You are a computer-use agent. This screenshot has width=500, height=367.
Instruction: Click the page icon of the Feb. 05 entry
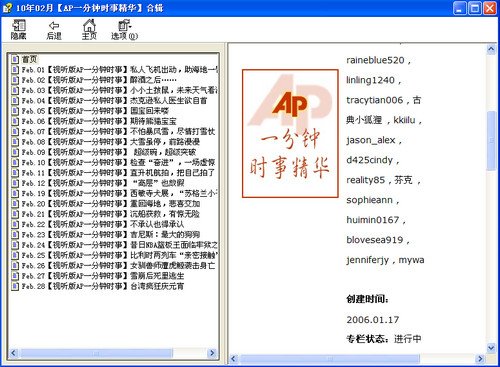(15, 111)
